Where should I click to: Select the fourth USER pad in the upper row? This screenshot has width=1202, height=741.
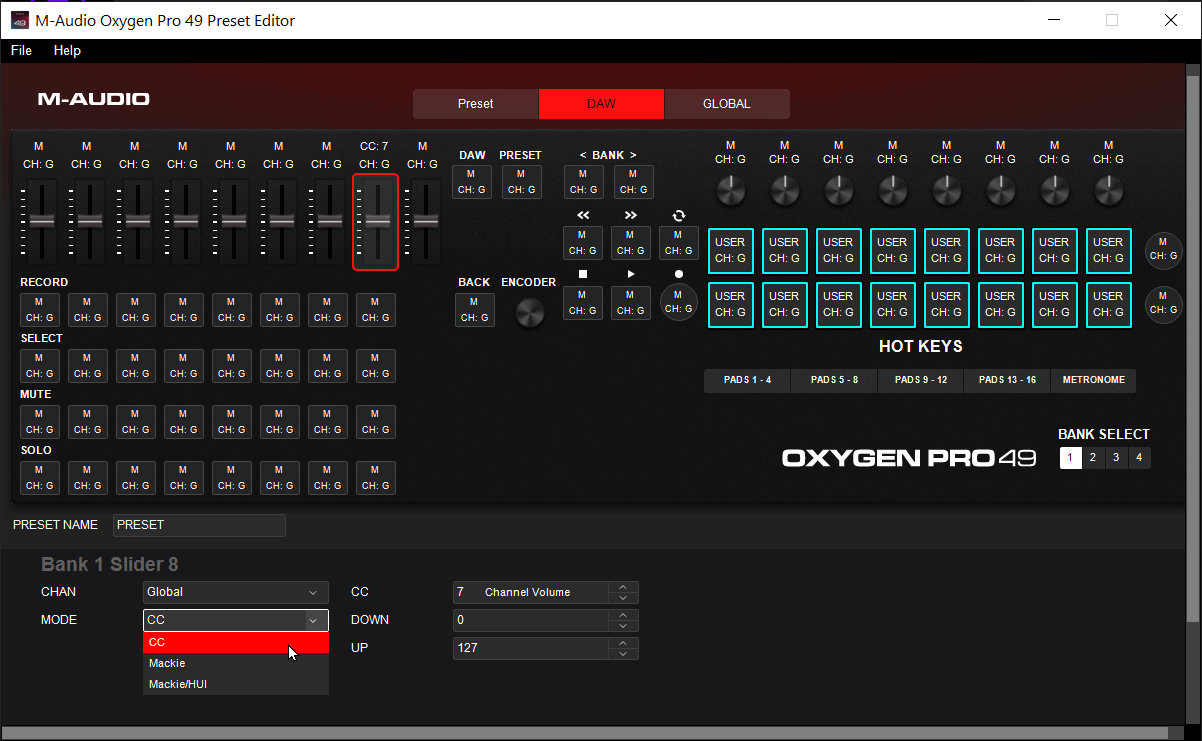click(893, 251)
